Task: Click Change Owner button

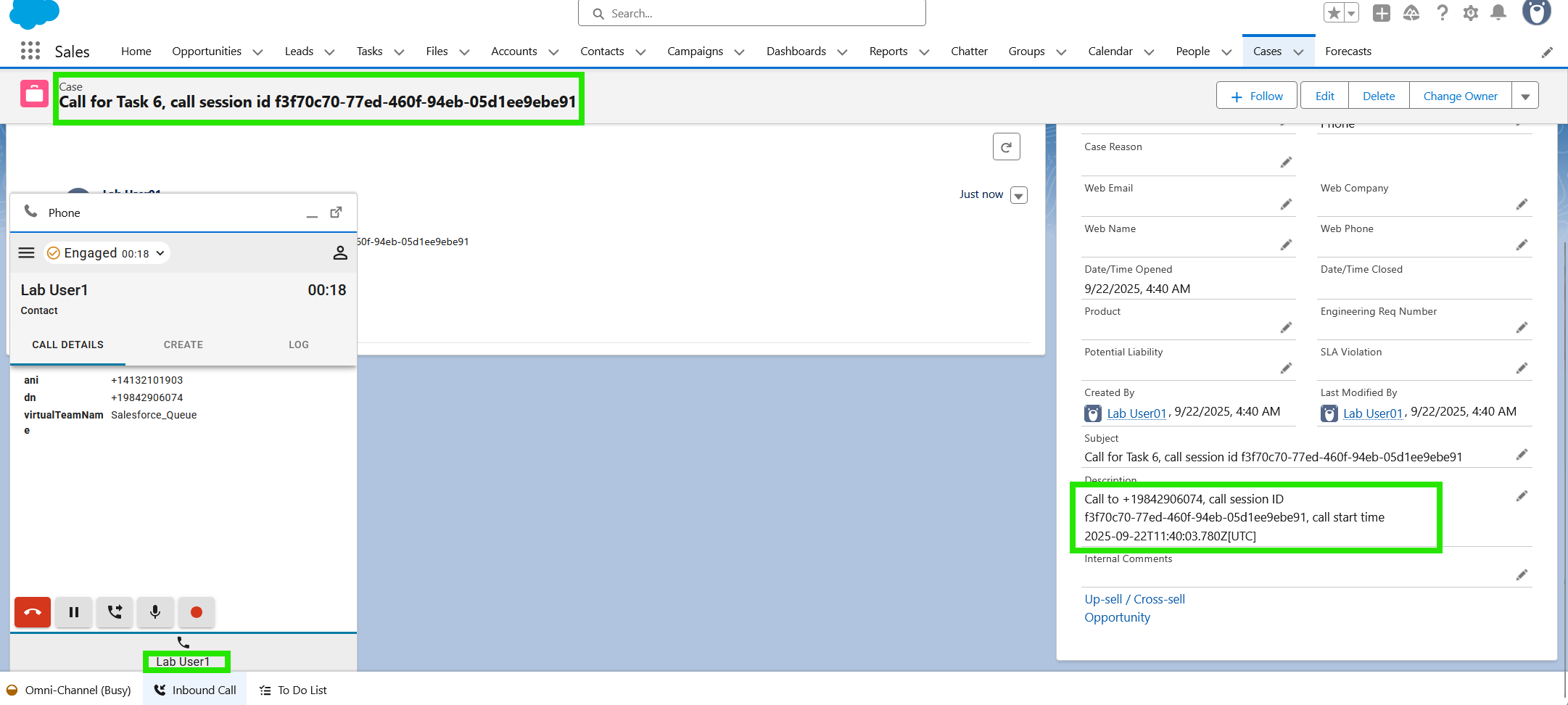Action: point(1460,96)
